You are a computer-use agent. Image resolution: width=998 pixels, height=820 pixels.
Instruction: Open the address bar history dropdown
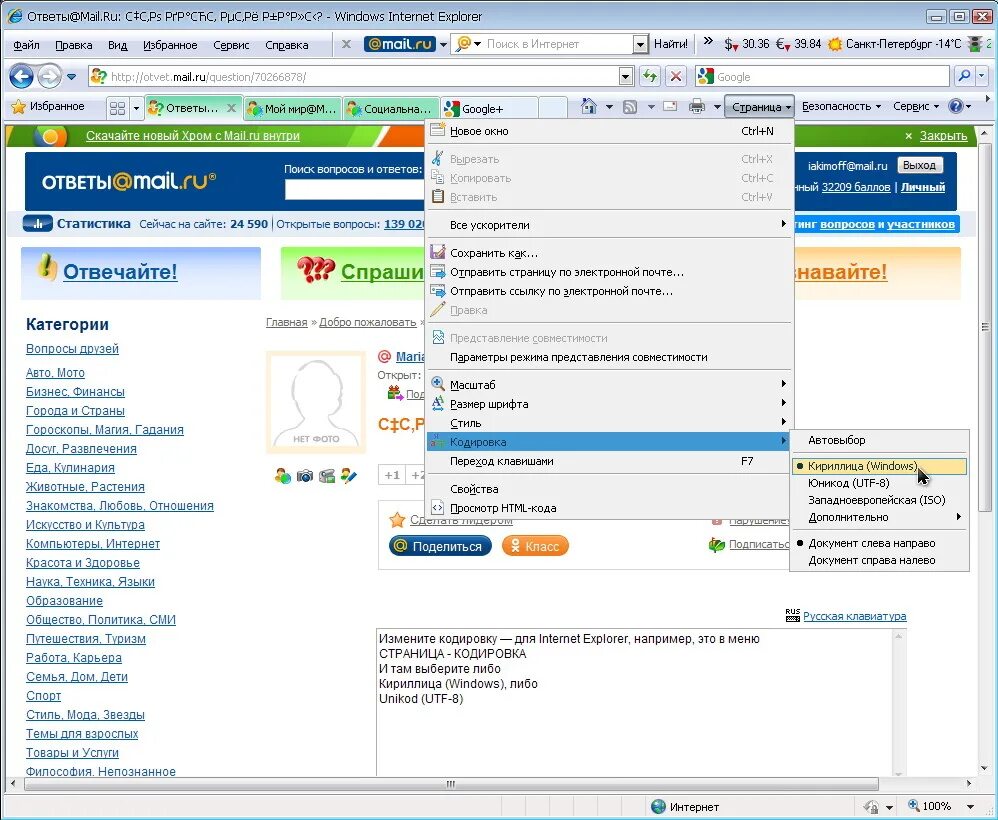(x=626, y=76)
